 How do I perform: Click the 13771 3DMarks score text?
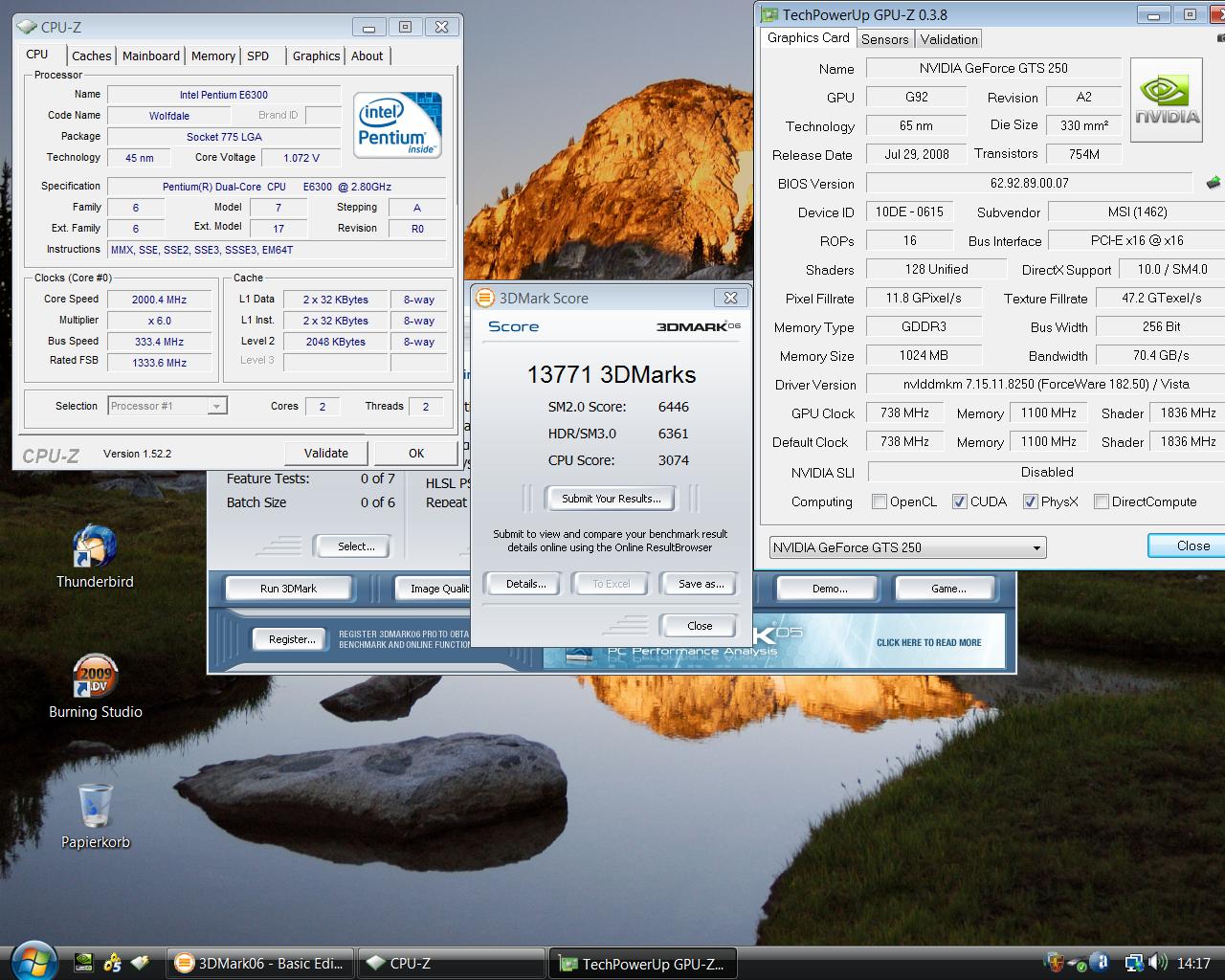pyautogui.click(x=611, y=375)
